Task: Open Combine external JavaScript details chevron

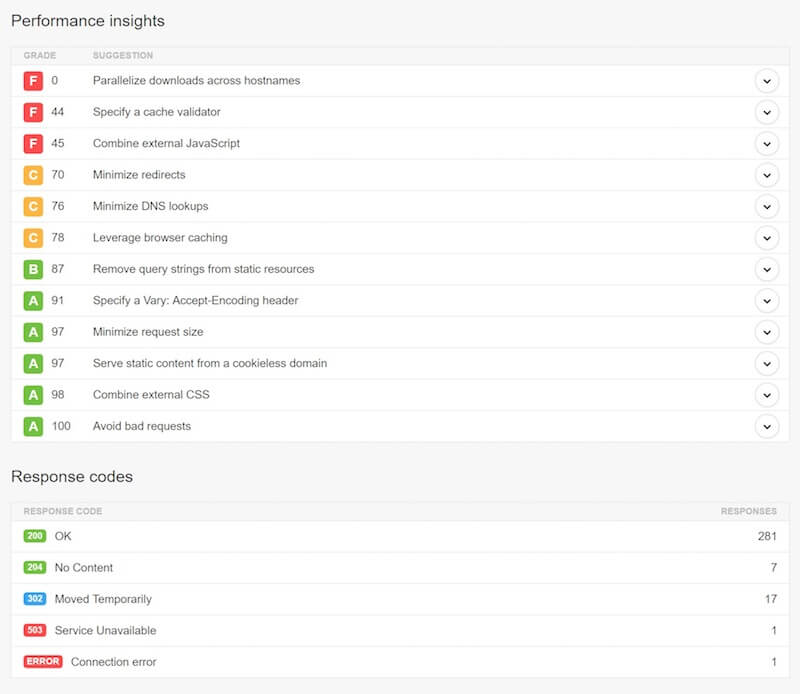Action: tap(766, 144)
